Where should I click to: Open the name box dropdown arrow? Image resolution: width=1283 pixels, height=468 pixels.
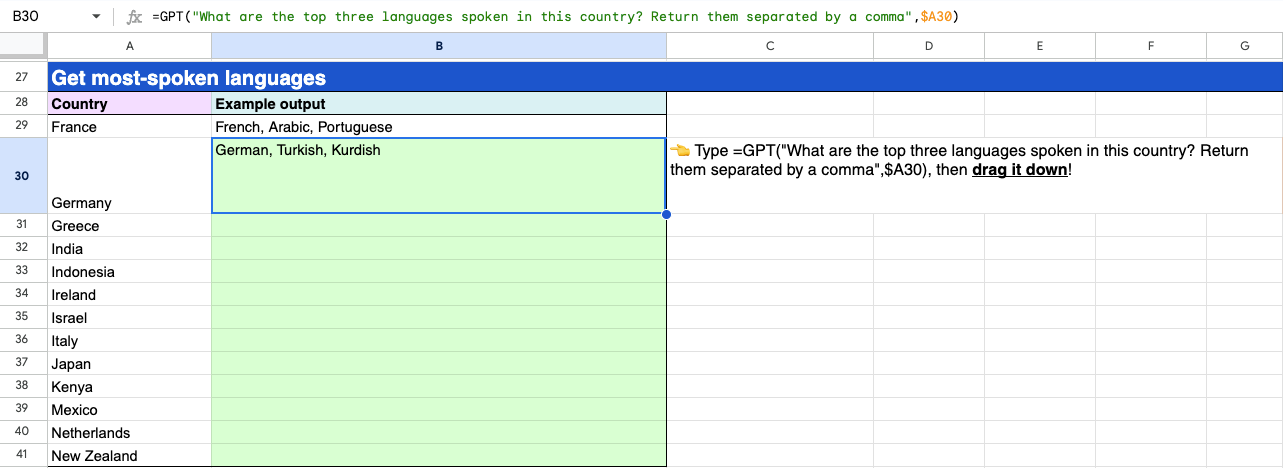pyautogui.click(x=96, y=17)
